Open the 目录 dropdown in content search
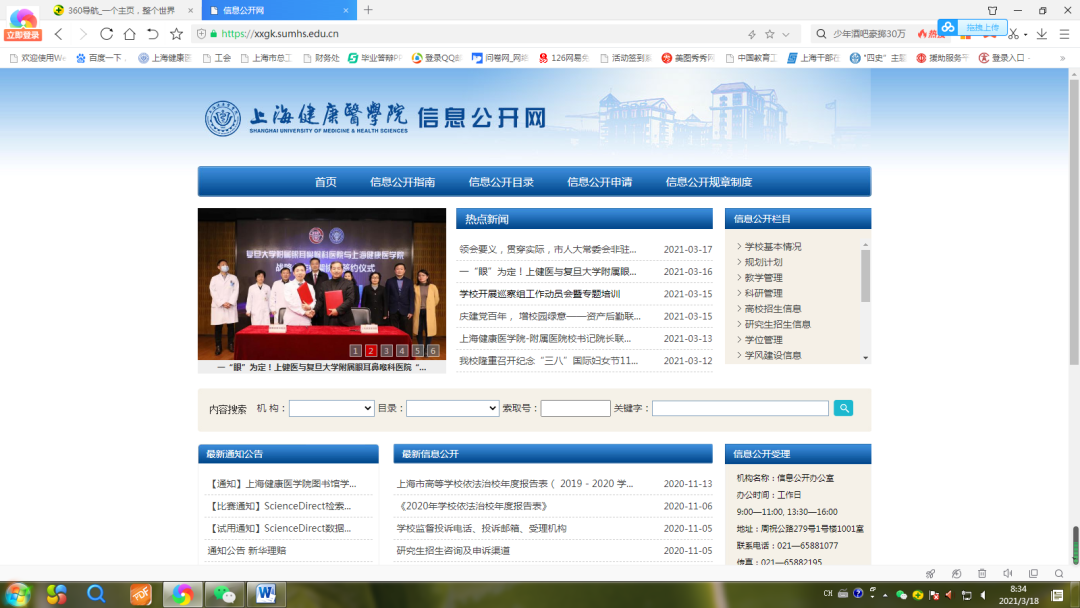1080x608 pixels. tap(453, 408)
